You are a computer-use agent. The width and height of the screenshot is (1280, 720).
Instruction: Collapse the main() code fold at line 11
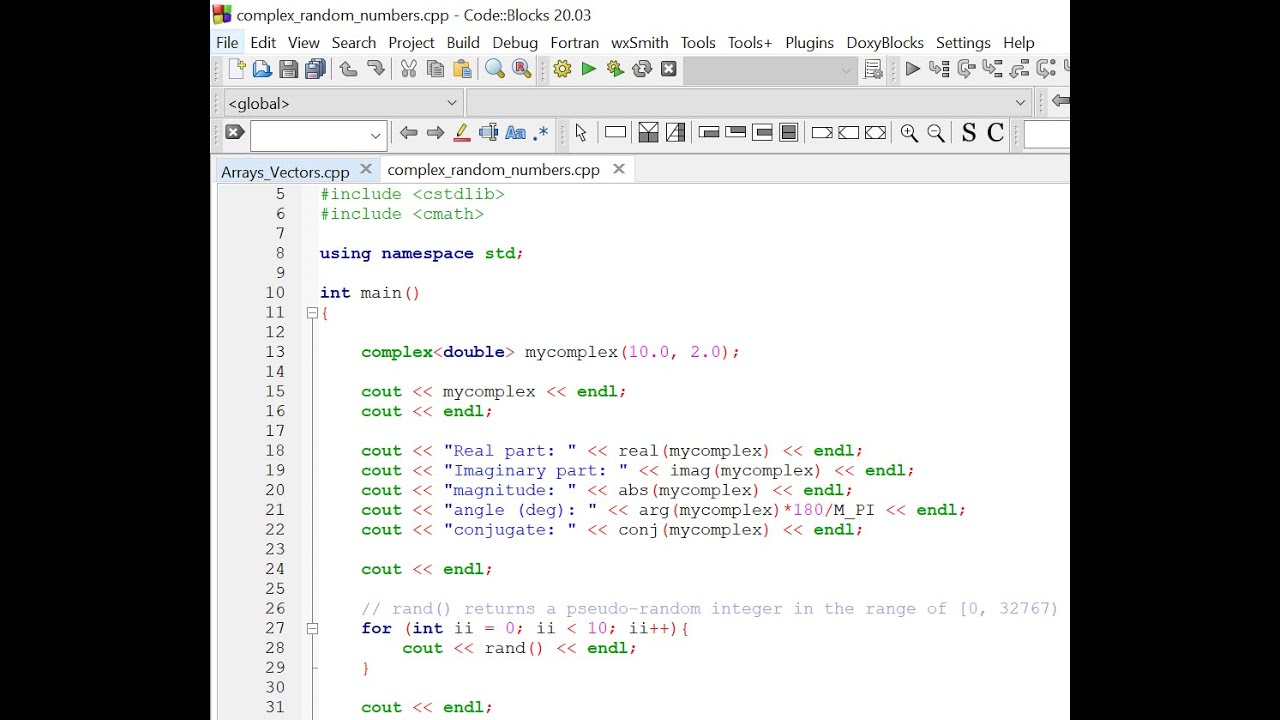click(x=312, y=313)
